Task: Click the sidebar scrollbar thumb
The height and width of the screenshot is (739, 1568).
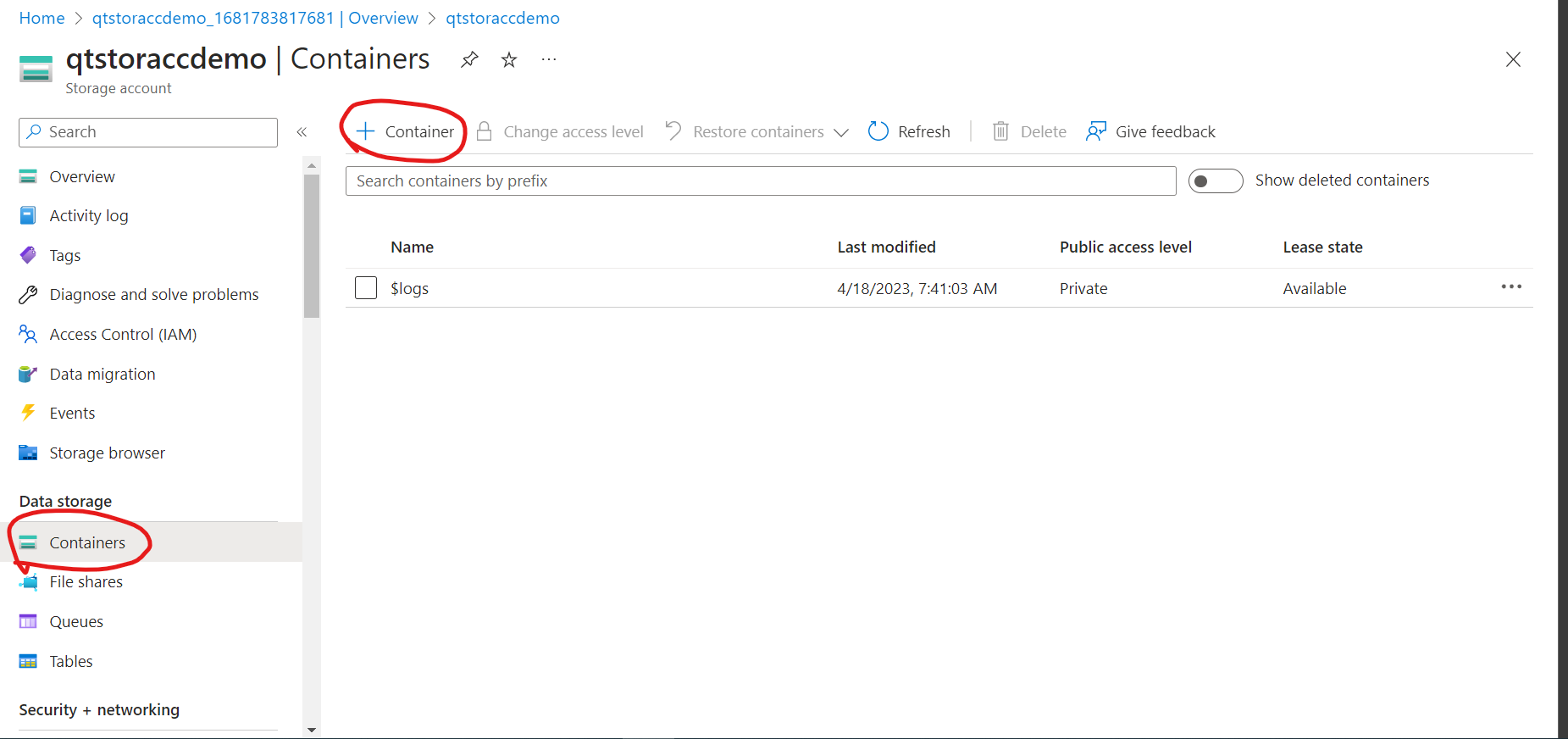Action: pyautogui.click(x=312, y=246)
